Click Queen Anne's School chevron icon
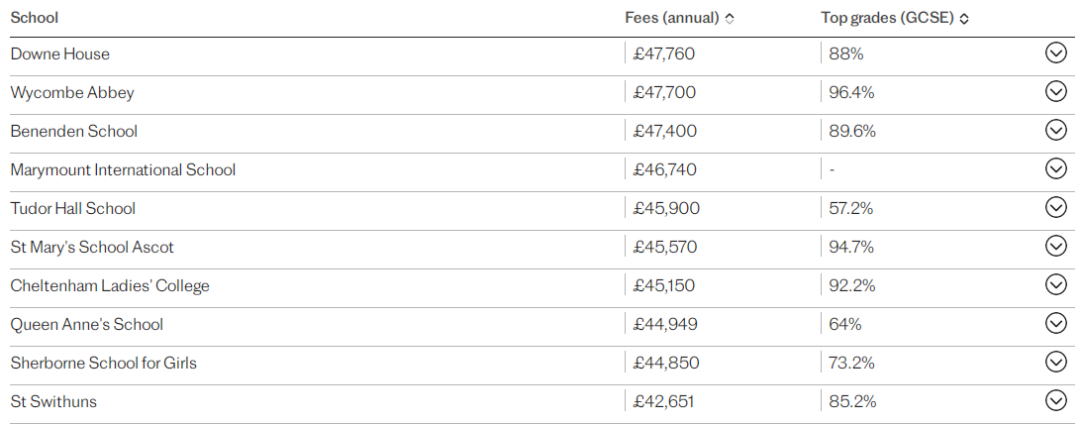Screen dimensions: 1080x425 1055,323
